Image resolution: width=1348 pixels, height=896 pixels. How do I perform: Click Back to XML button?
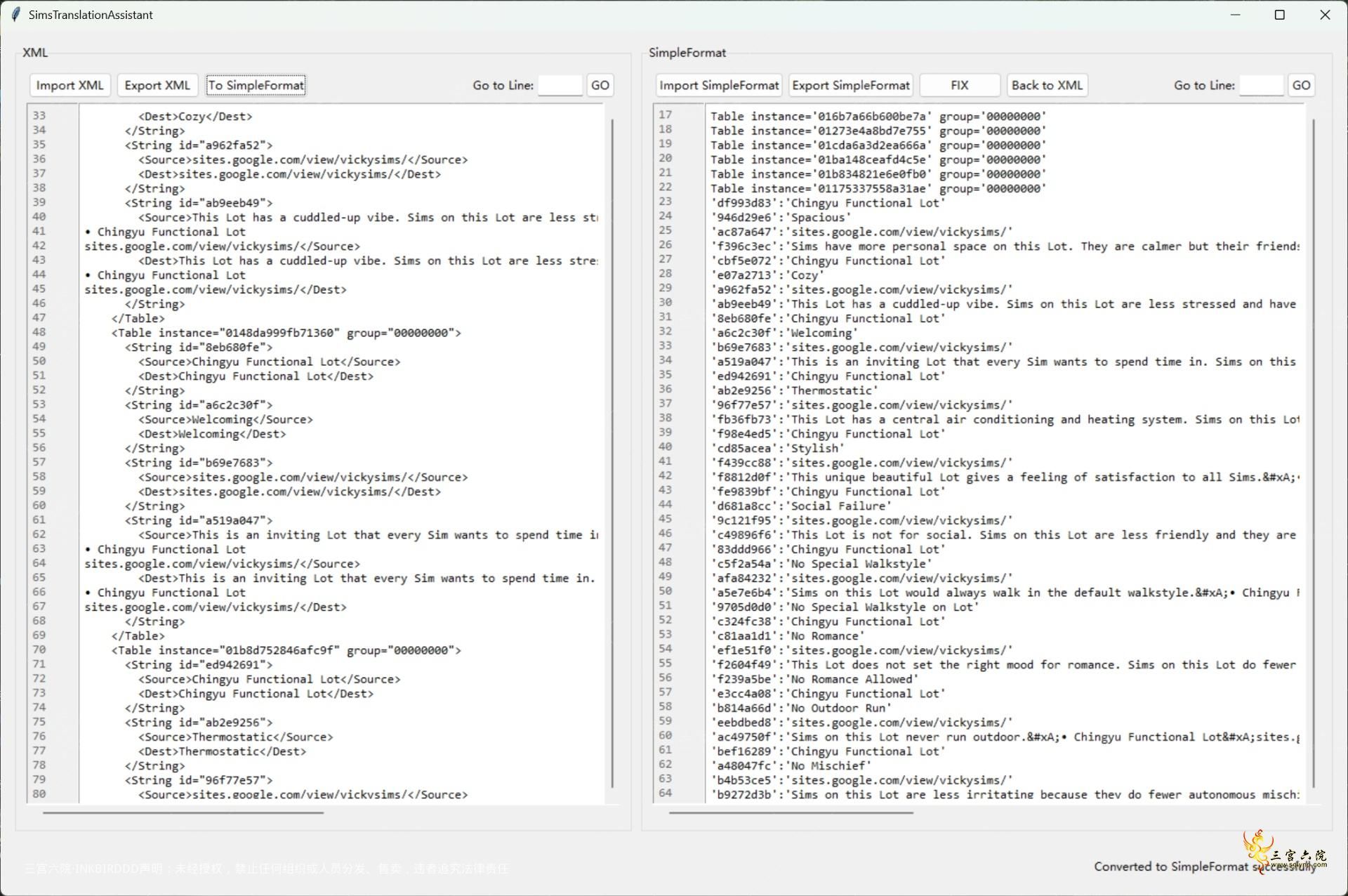(1047, 85)
